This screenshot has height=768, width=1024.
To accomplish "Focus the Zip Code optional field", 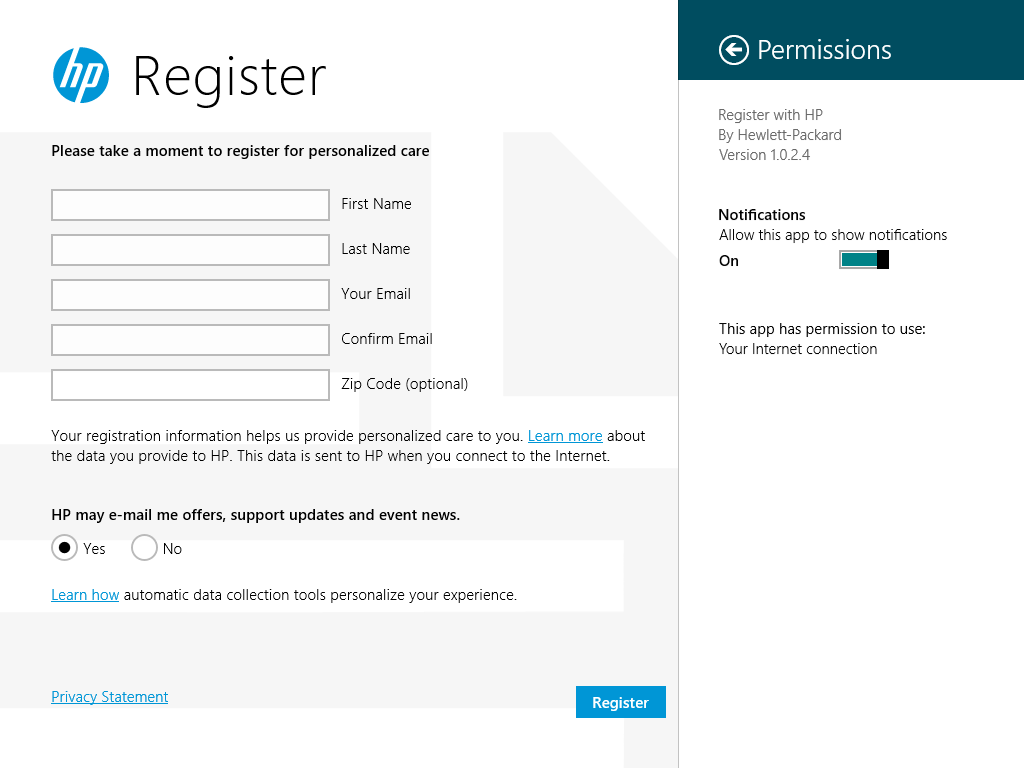I will (x=190, y=385).
